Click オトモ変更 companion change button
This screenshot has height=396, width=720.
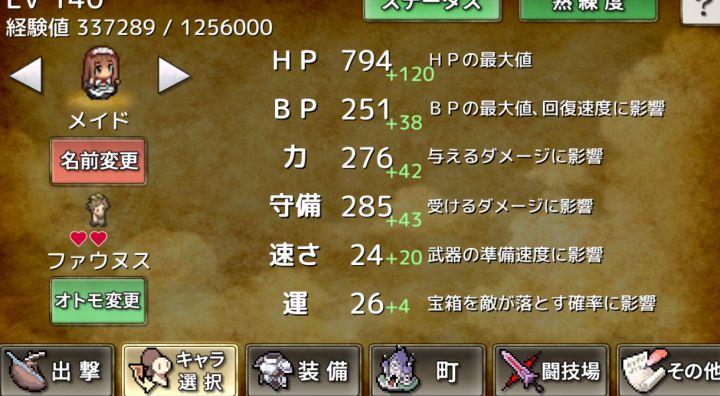pos(98,301)
